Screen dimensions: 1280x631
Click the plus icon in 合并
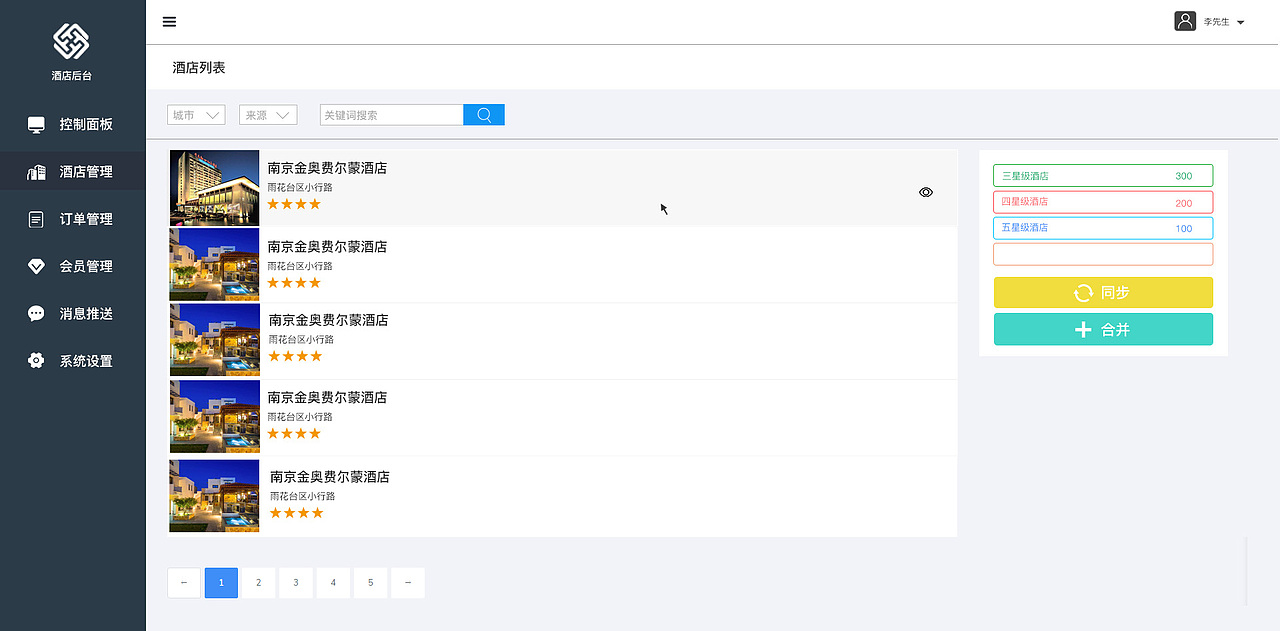click(1083, 329)
